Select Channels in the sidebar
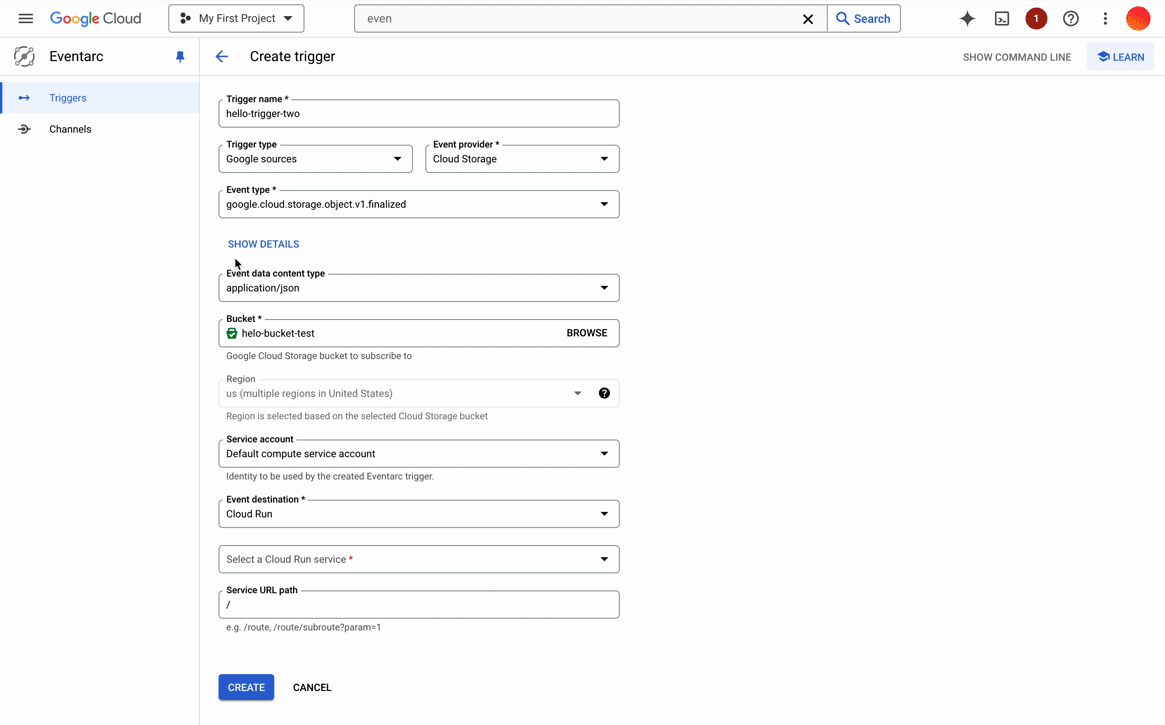Image resolution: width=1165 pixels, height=725 pixels. (x=100, y=129)
